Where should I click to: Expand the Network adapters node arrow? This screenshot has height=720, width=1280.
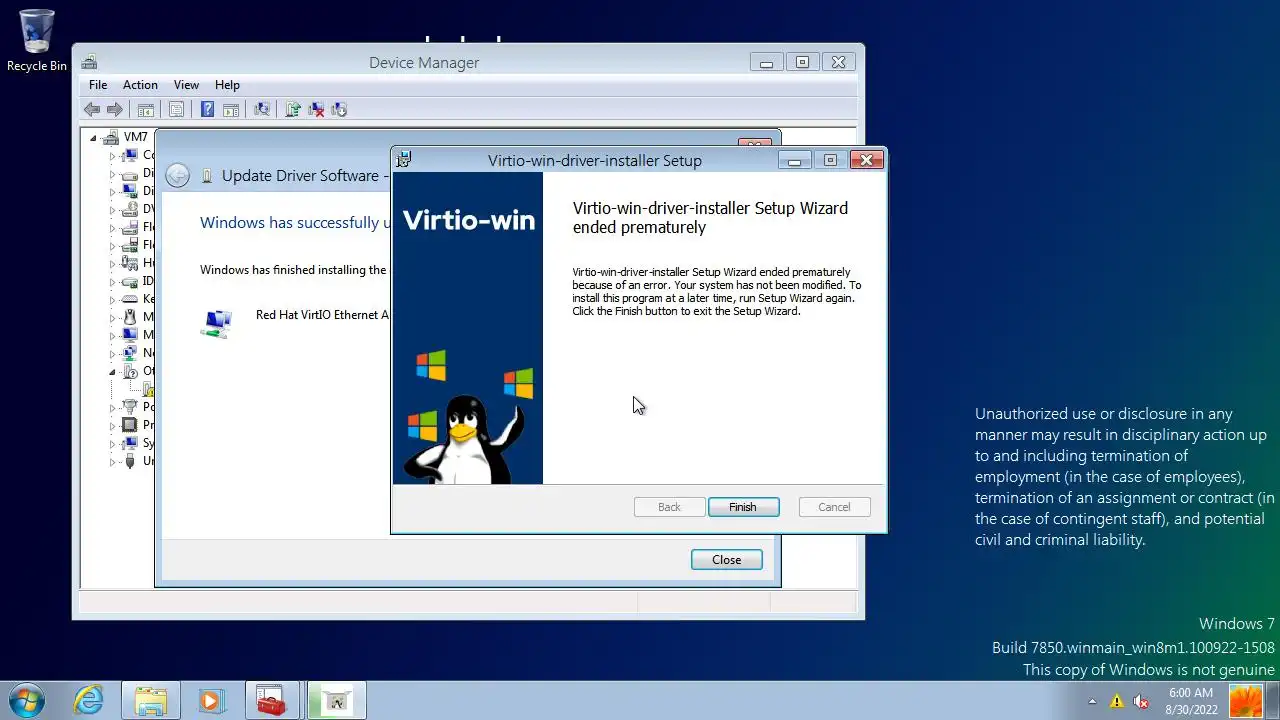click(112, 353)
